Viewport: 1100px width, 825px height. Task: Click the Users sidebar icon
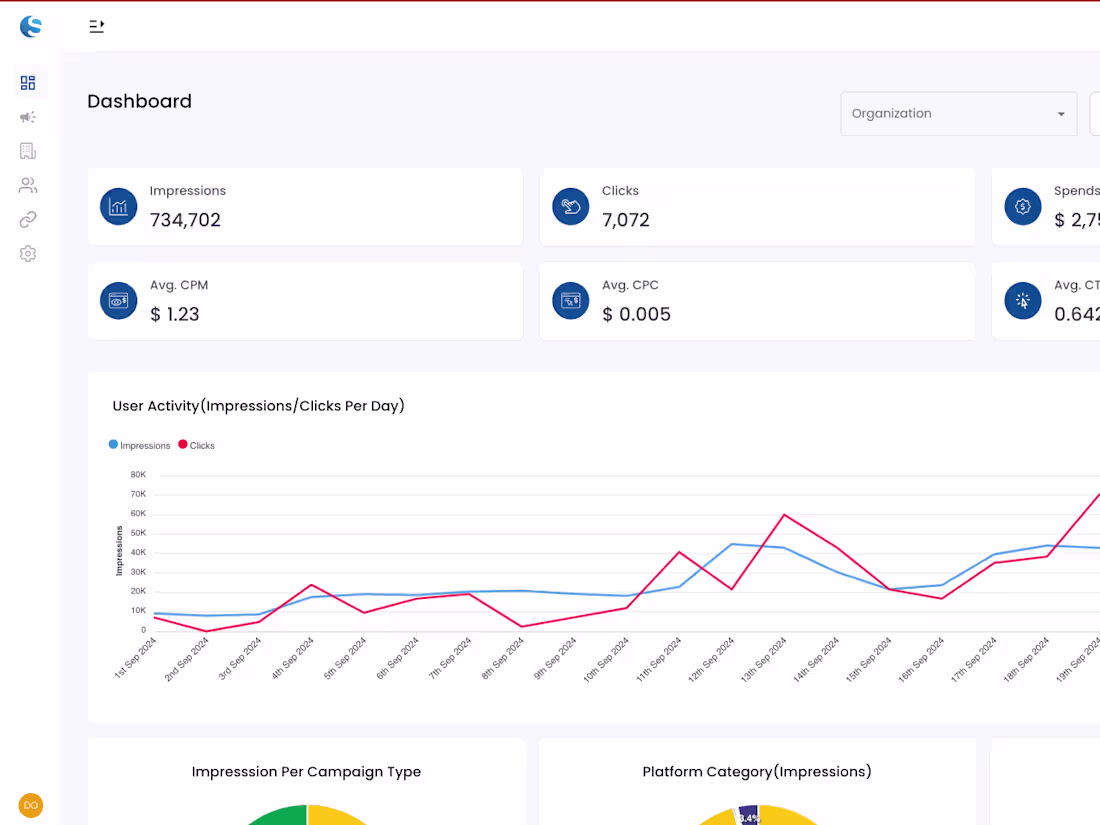click(28, 185)
